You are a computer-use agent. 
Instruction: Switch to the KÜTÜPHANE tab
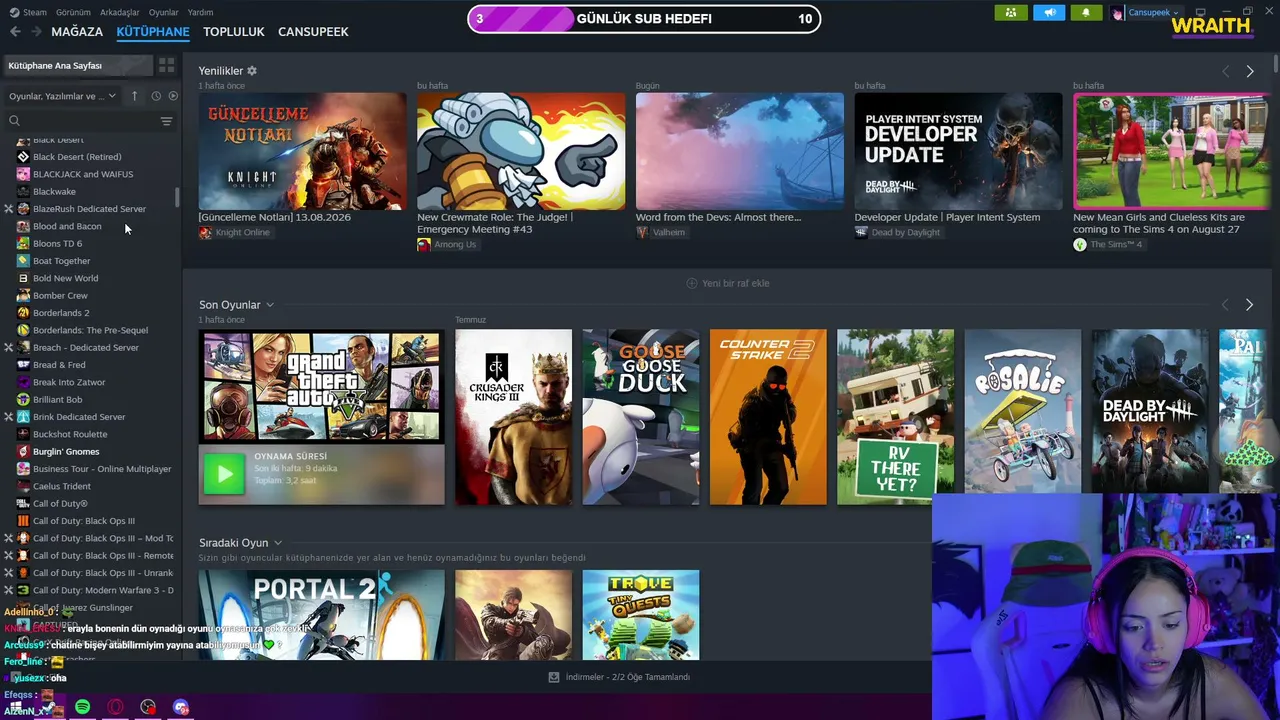pos(153,32)
